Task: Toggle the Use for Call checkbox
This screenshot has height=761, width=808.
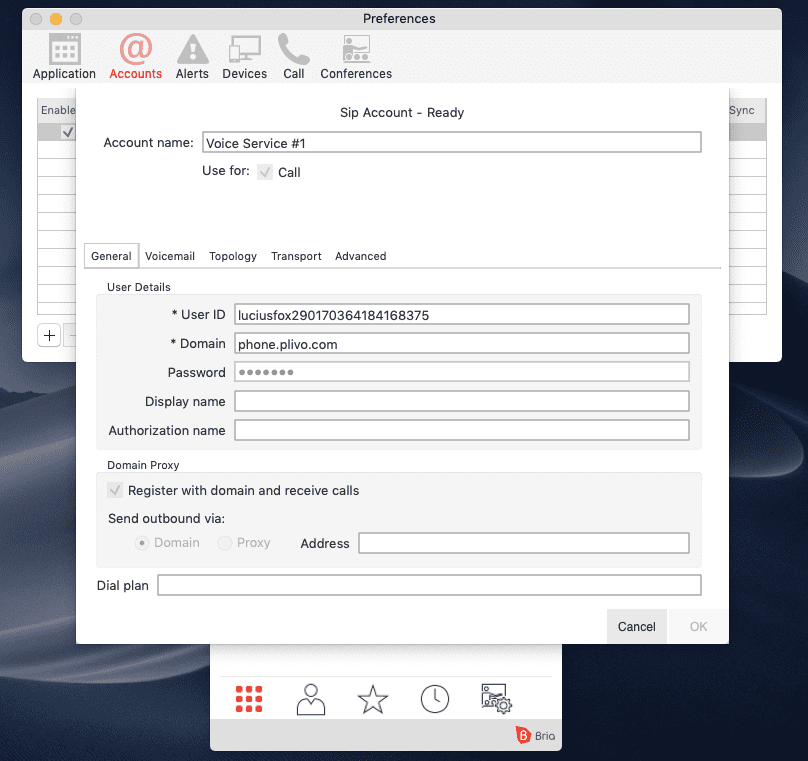Action: (x=265, y=172)
